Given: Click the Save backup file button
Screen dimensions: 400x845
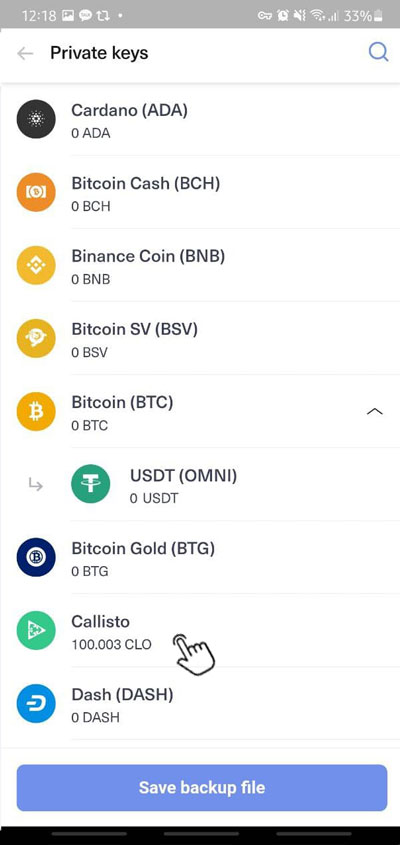Looking at the screenshot, I should point(202,787).
